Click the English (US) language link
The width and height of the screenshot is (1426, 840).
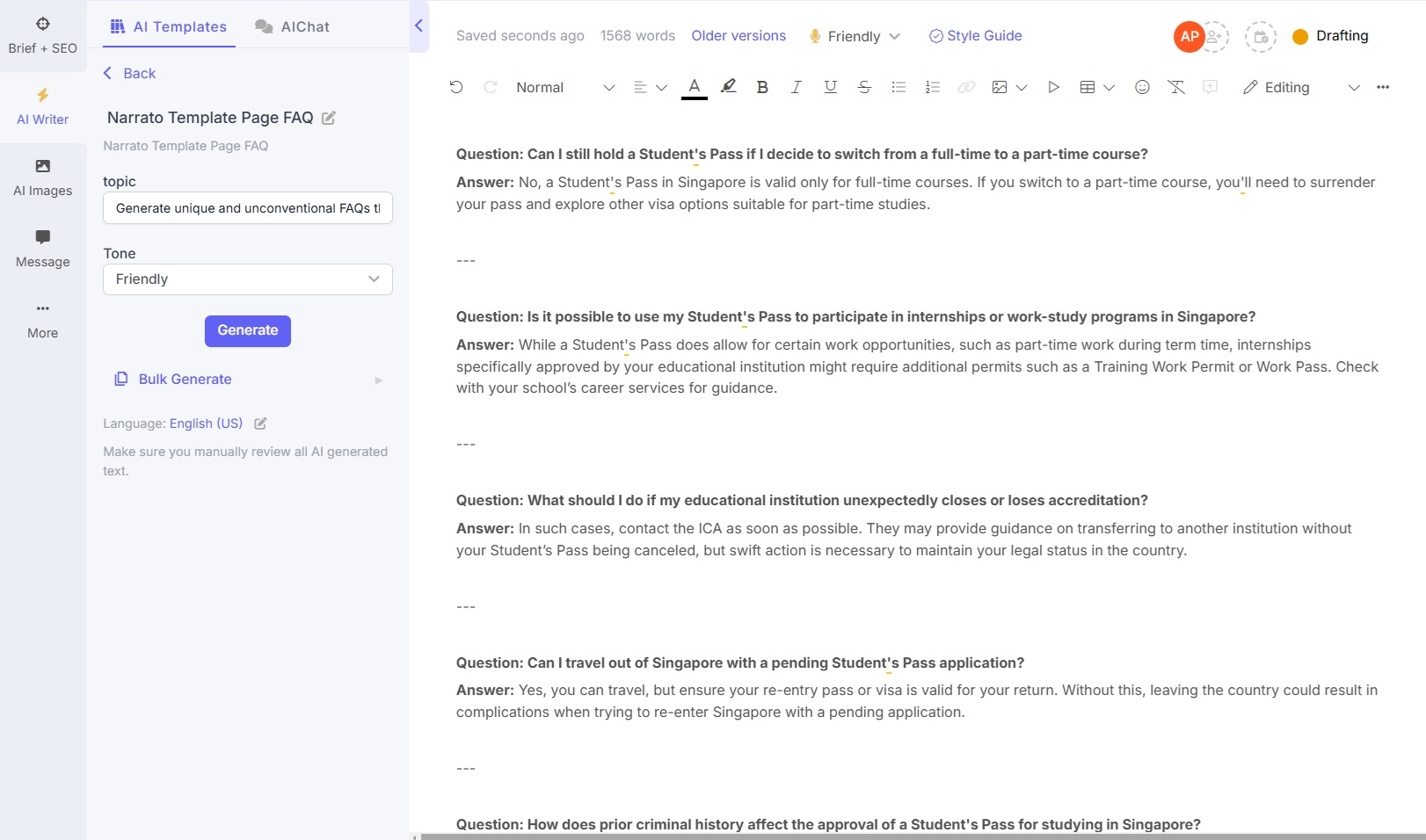[x=206, y=424]
